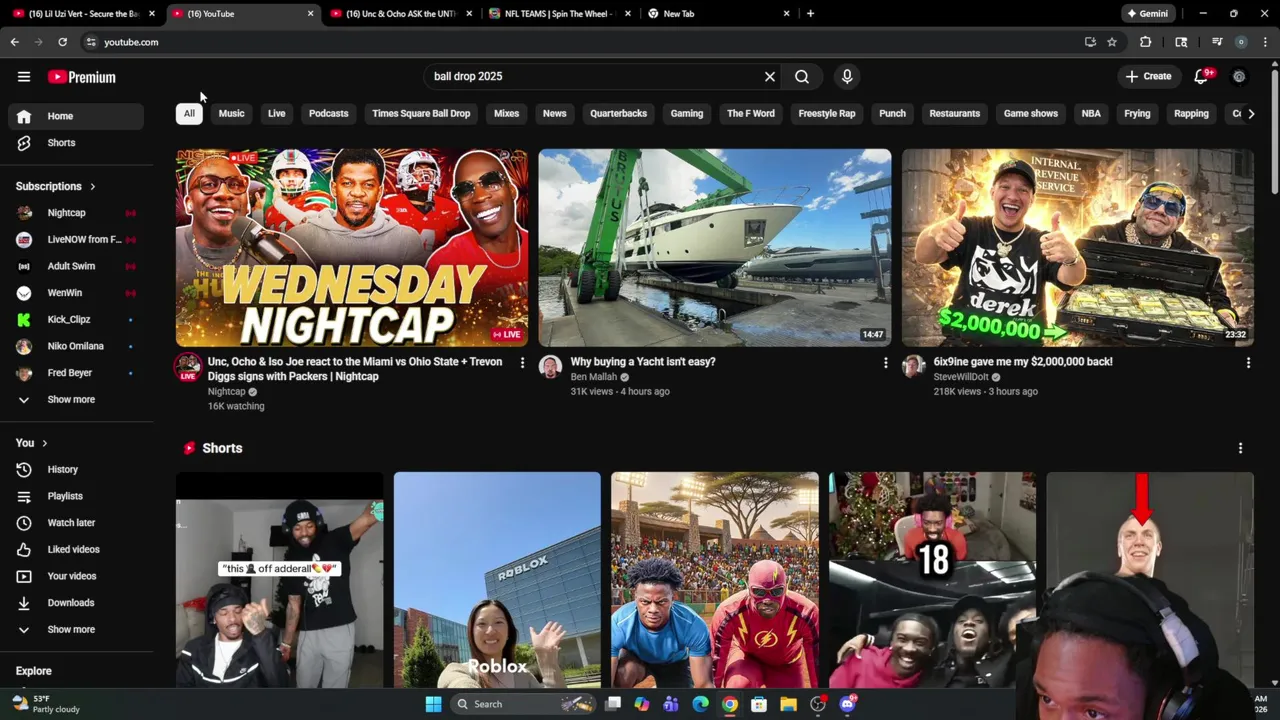This screenshot has height=720, width=1280.
Task: Start voice search with the microphone icon
Action: click(x=847, y=77)
